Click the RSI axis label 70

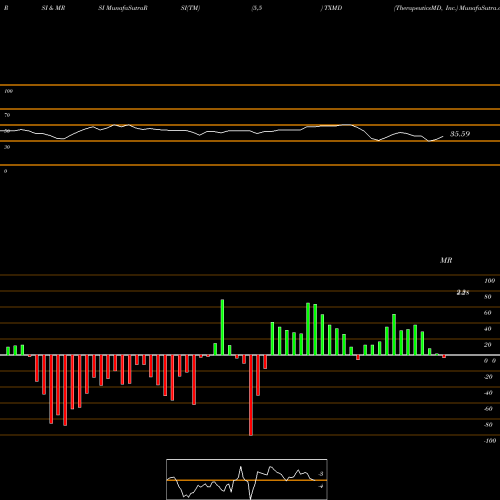[7, 115]
